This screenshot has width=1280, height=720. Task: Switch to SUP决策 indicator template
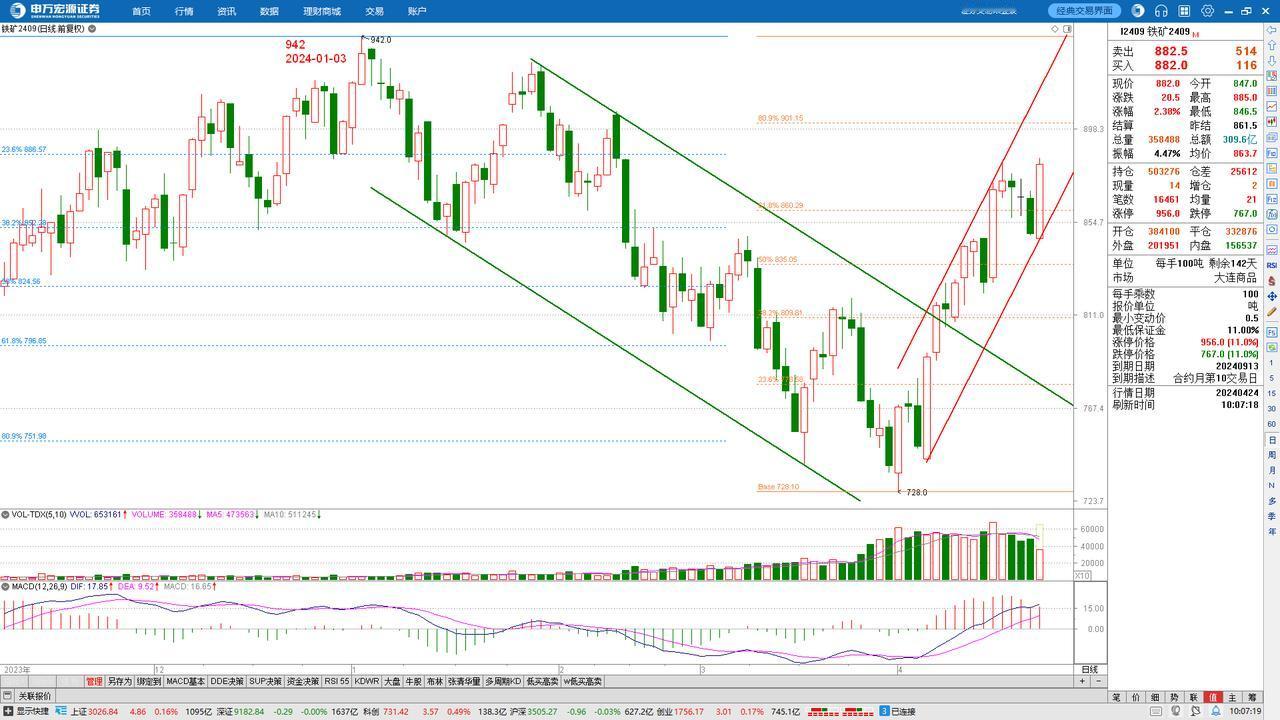265,681
